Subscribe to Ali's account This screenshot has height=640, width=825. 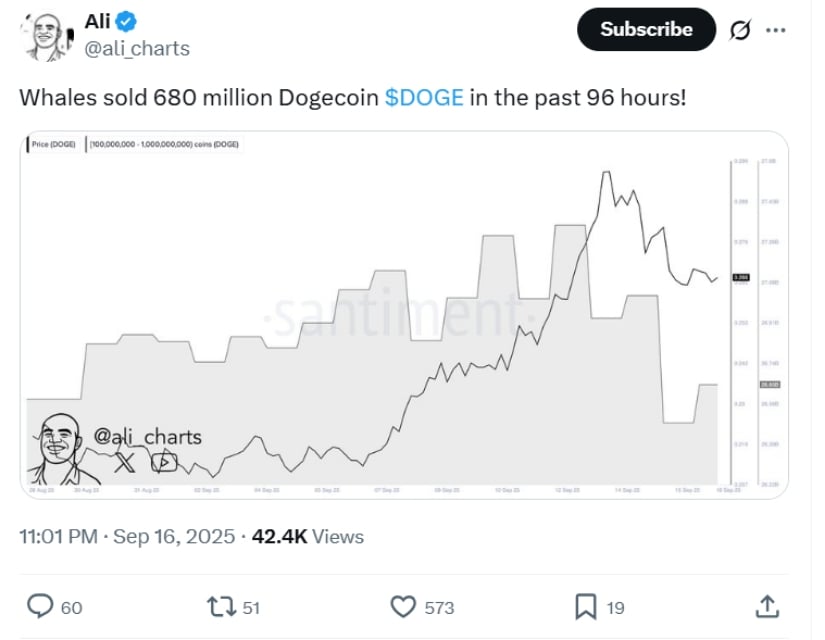(x=646, y=30)
